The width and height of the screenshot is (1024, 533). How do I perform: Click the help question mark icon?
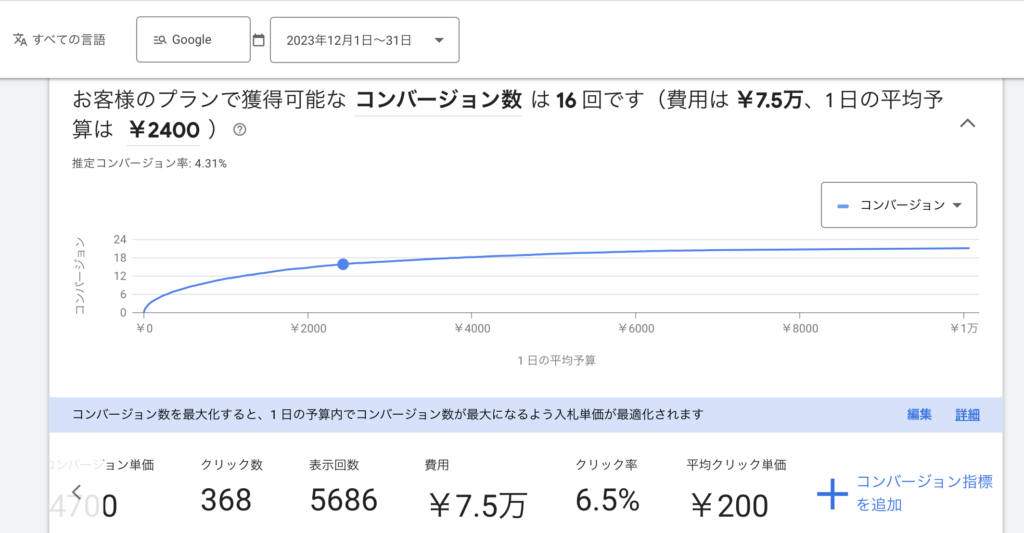tap(239, 130)
